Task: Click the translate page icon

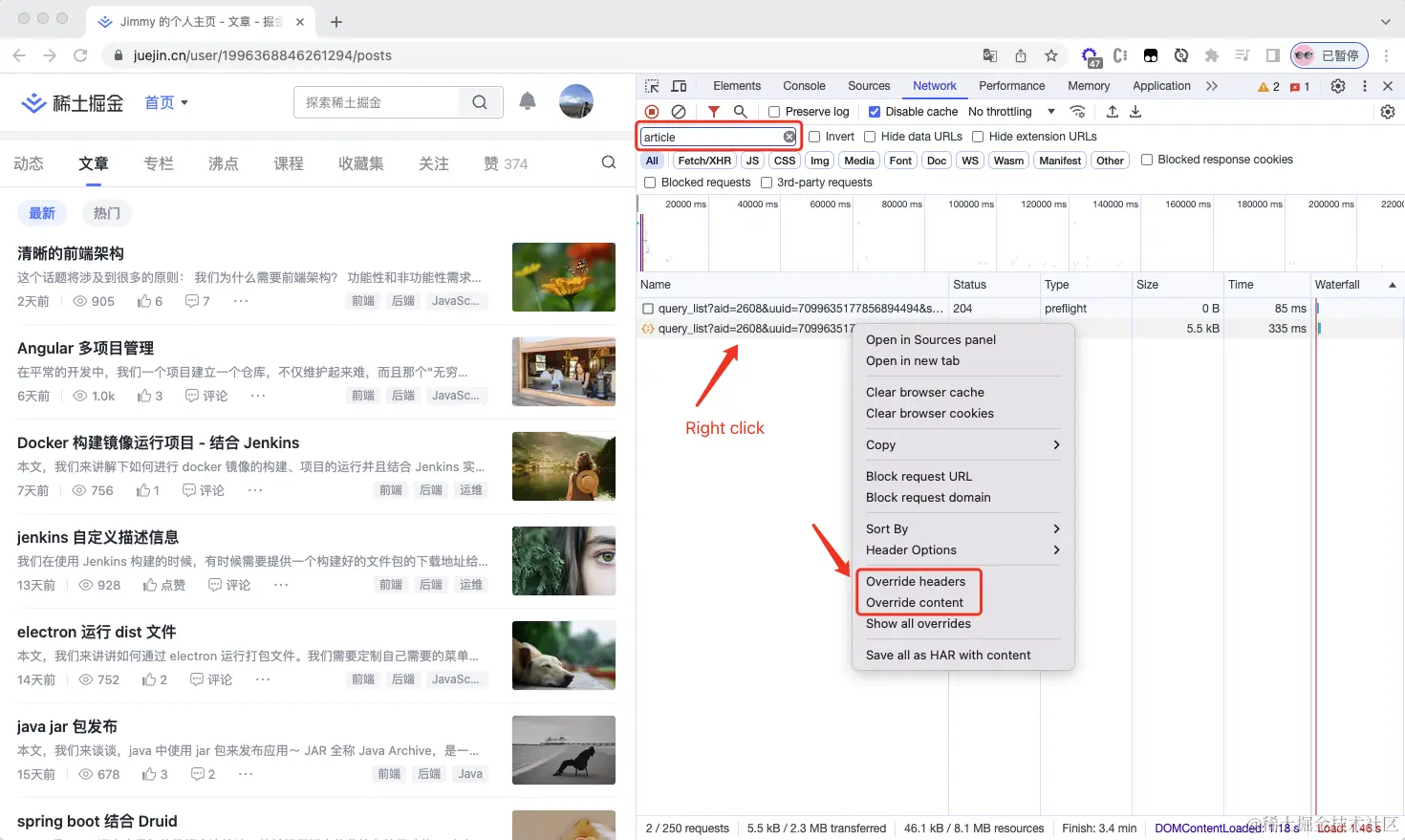Action: 990,55
